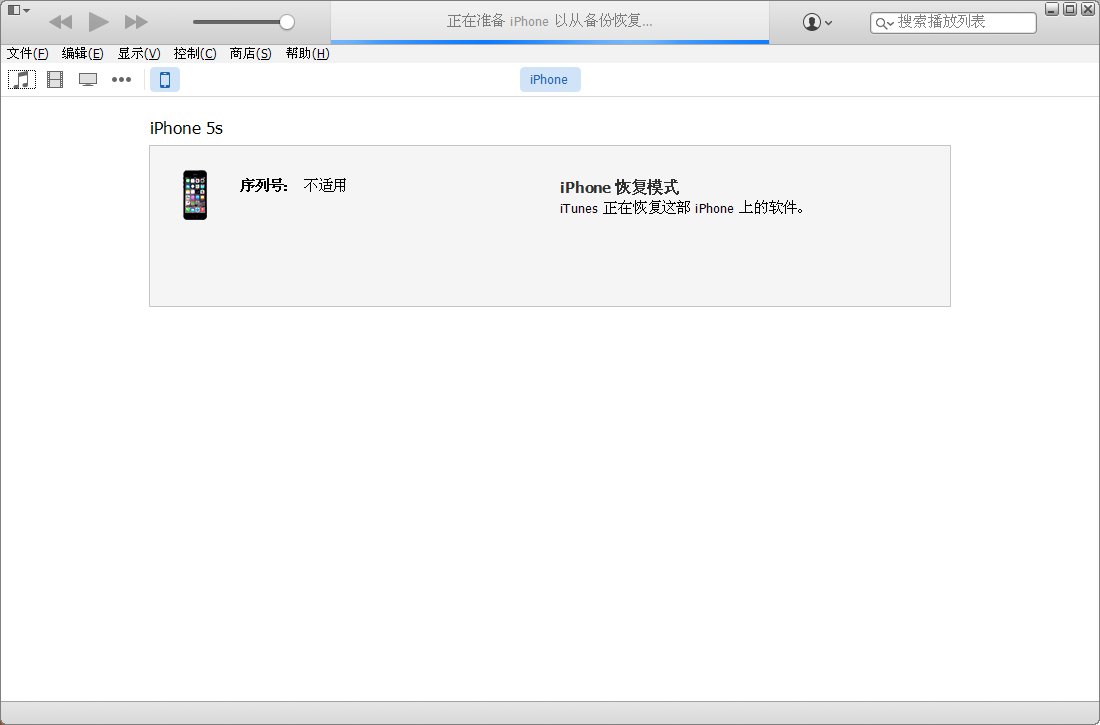Screen dimensions: 1100x725
Task: Expand the top-left window menu dropdown
Action: [18, 10]
